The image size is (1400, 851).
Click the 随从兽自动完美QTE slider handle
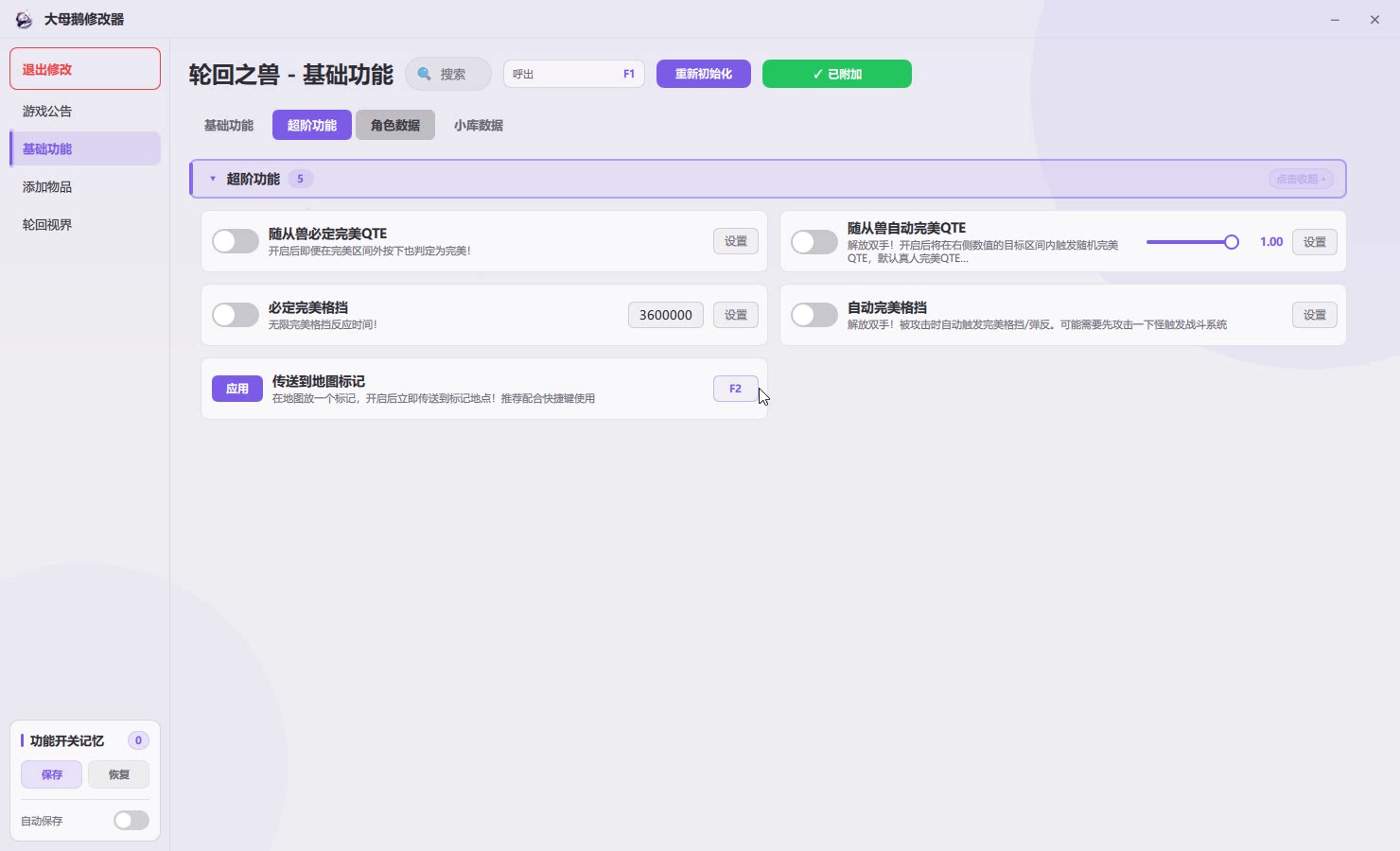[x=1232, y=242]
